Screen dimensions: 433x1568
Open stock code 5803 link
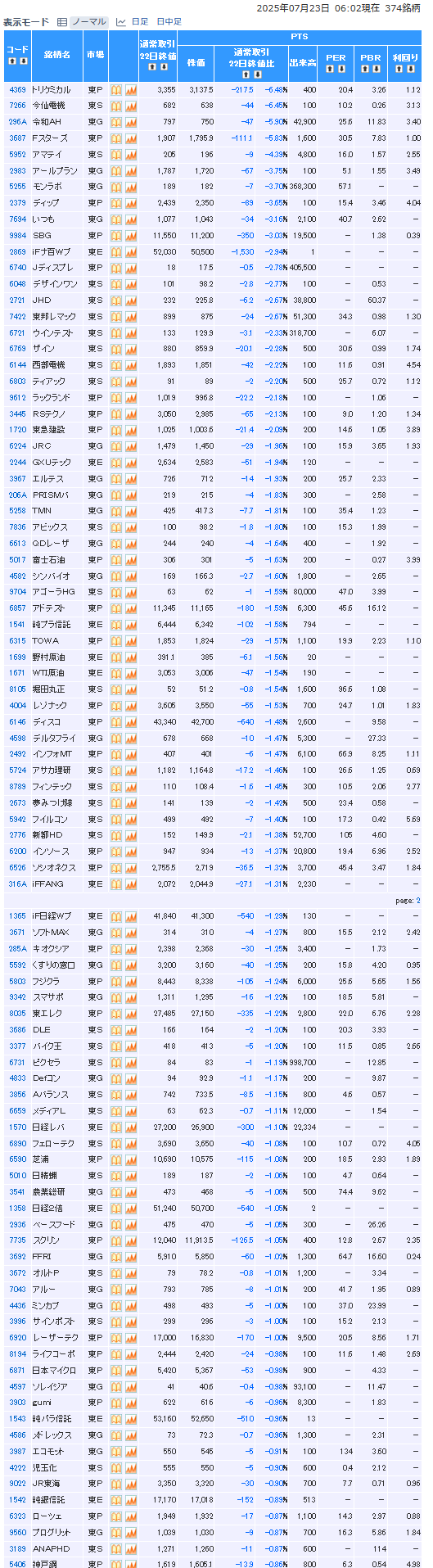(x=17, y=981)
